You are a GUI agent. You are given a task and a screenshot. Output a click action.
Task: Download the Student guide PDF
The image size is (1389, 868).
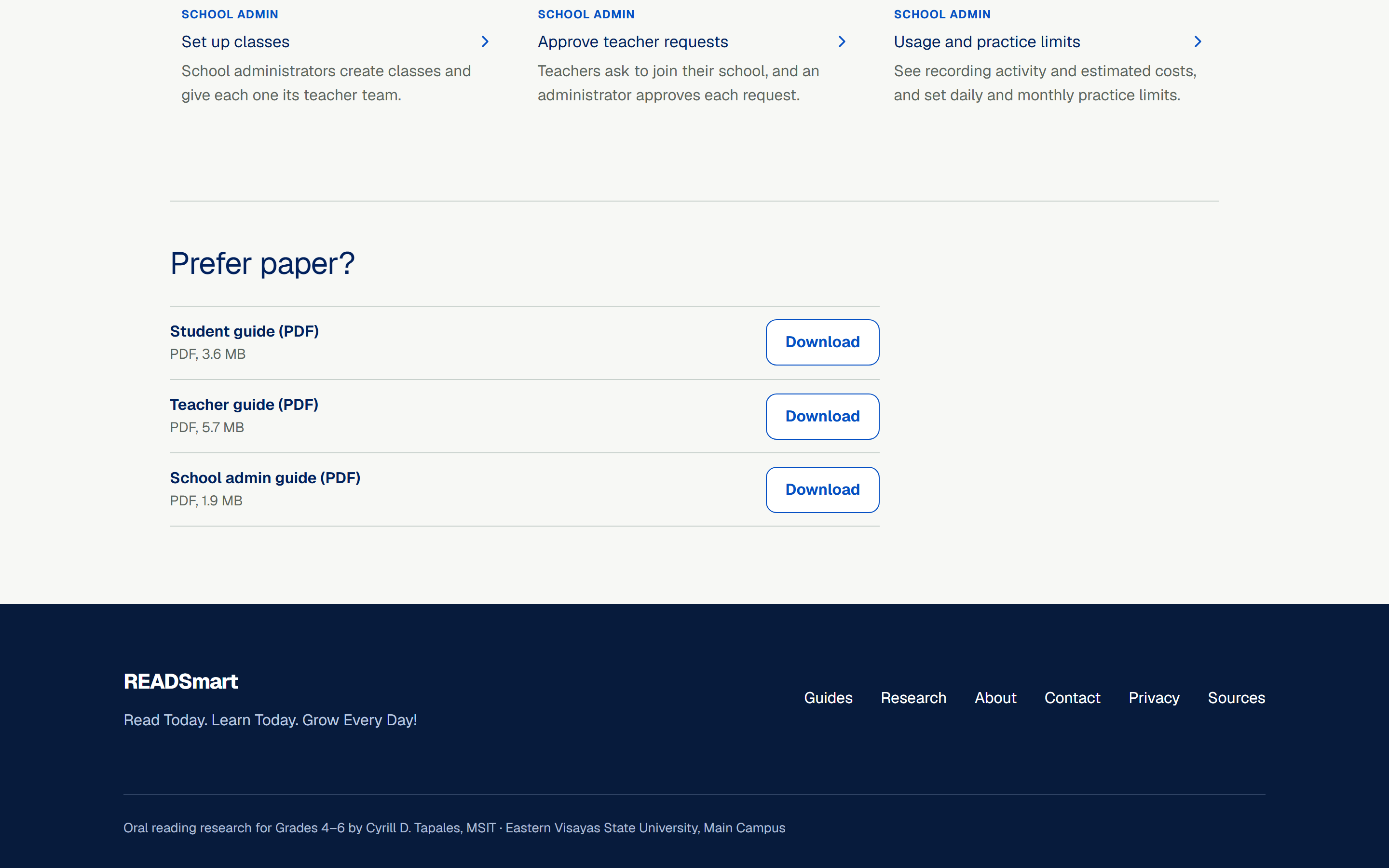coord(822,342)
